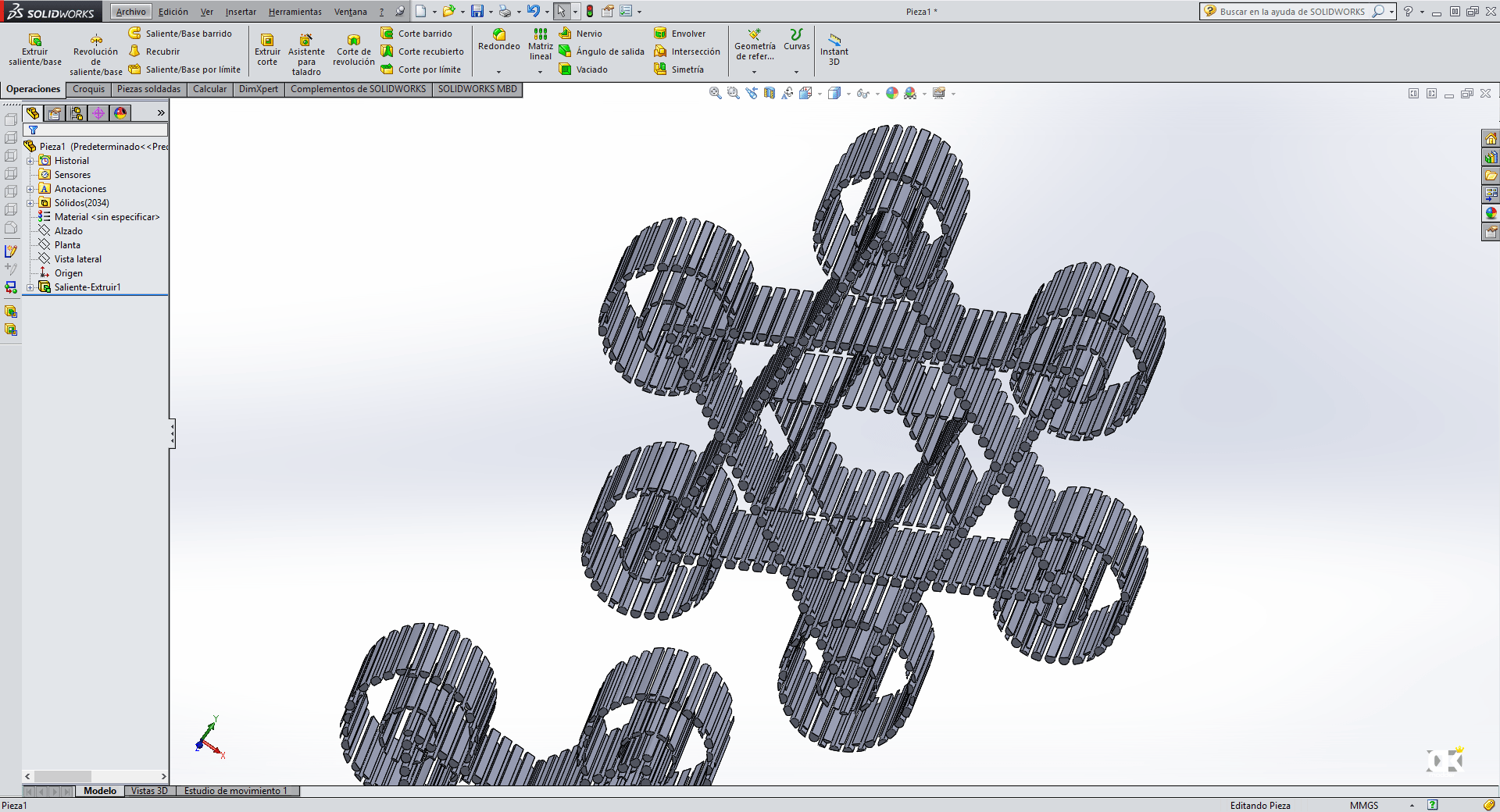1500x812 pixels.
Task: Click the Rebuild traffic light icon
Action: point(589,11)
